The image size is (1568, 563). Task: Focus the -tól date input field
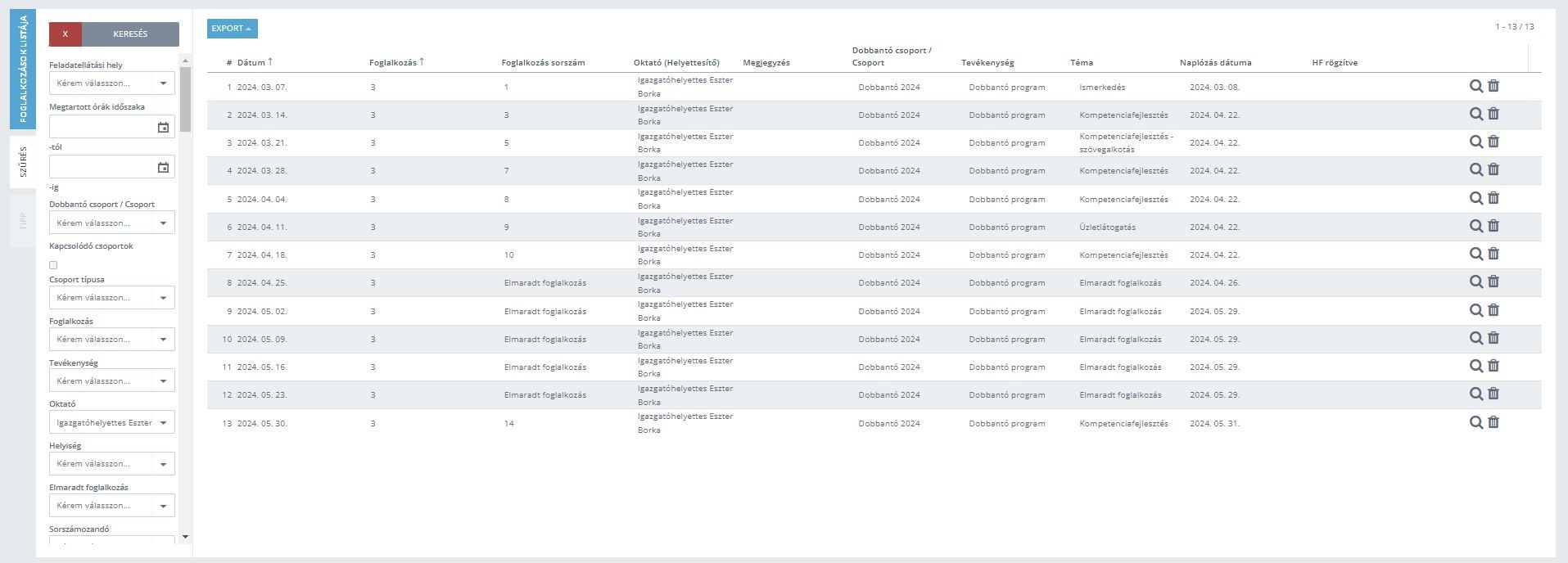[102, 127]
